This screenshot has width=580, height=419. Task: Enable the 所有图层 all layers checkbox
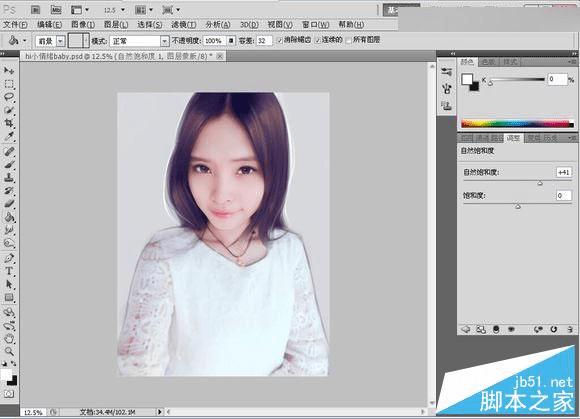[349, 40]
